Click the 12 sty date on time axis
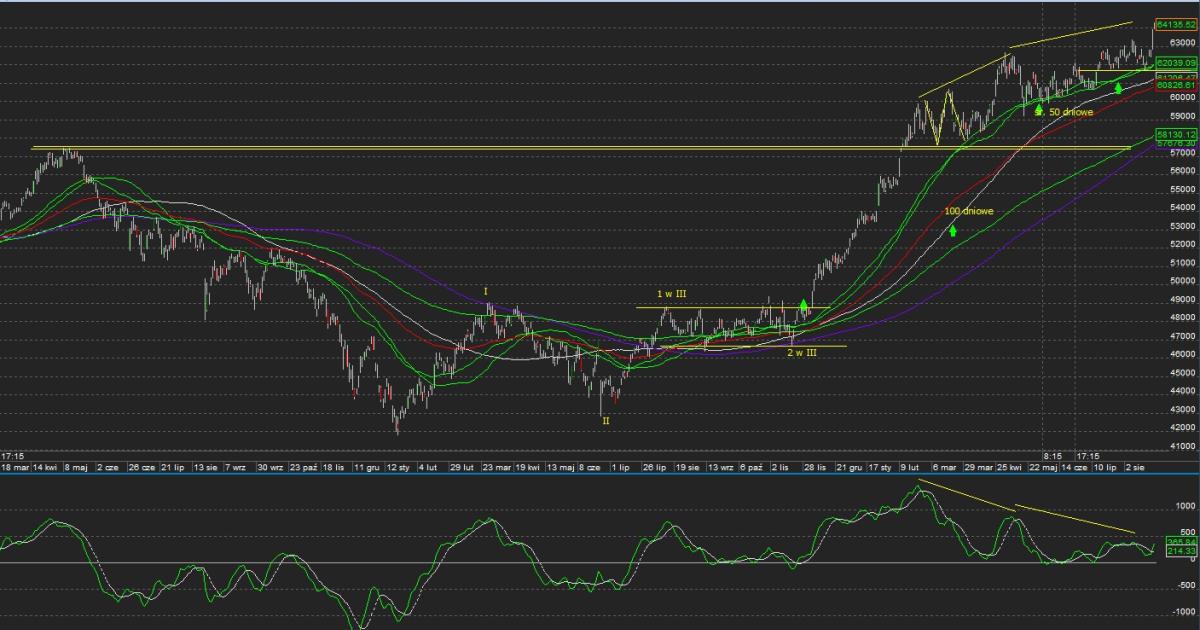The height and width of the screenshot is (630, 1200). pos(396,467)
